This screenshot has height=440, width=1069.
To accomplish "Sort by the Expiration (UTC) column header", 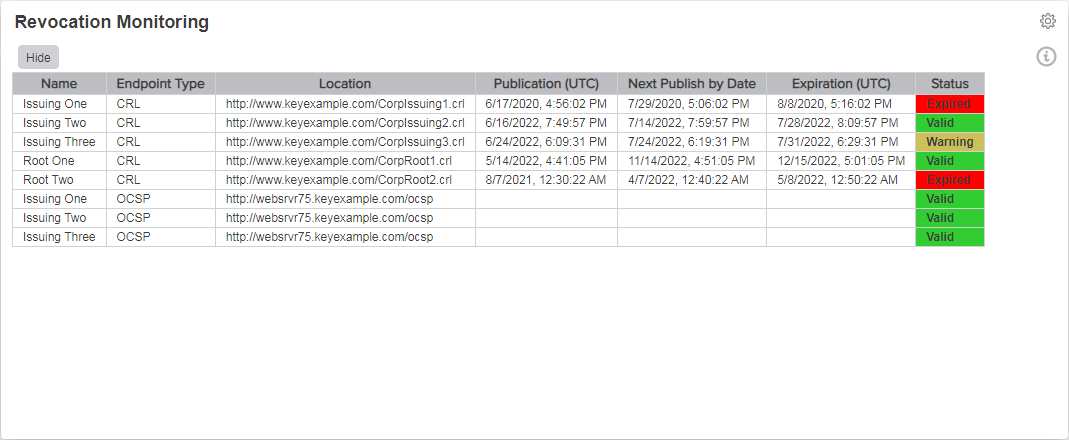I will pos(841,84).
